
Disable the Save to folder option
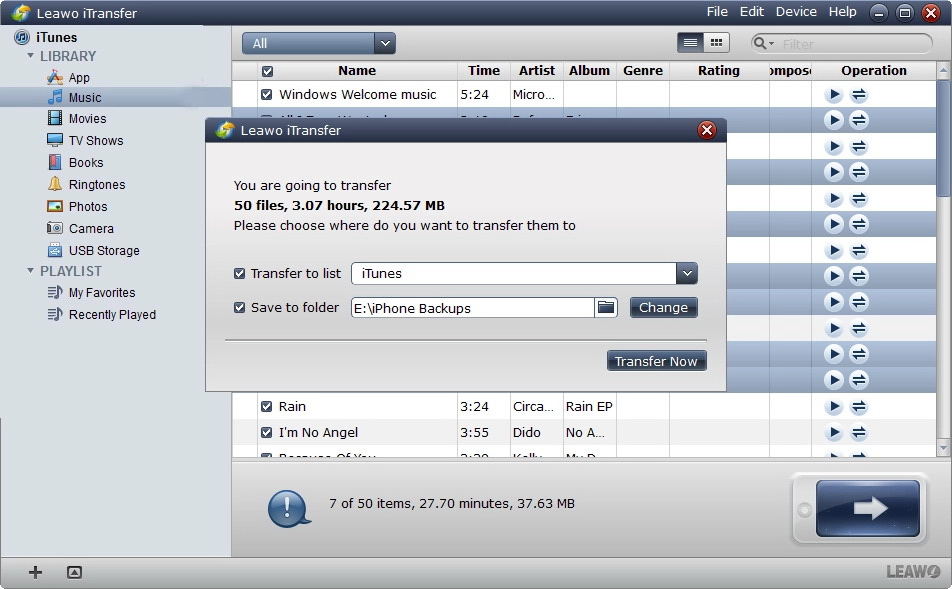[238, 307]
